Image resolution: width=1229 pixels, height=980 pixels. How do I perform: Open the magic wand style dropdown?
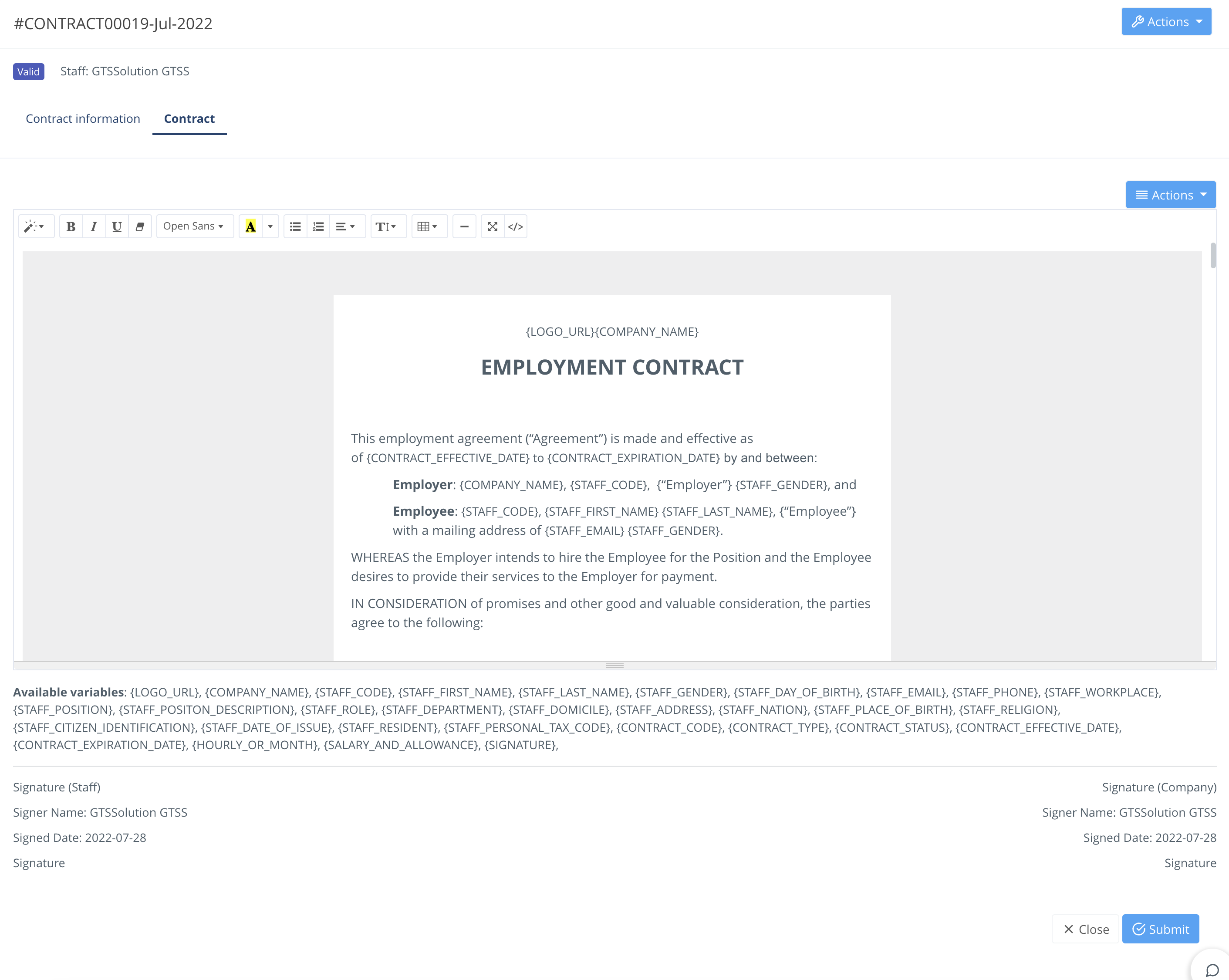click(35, 226)
